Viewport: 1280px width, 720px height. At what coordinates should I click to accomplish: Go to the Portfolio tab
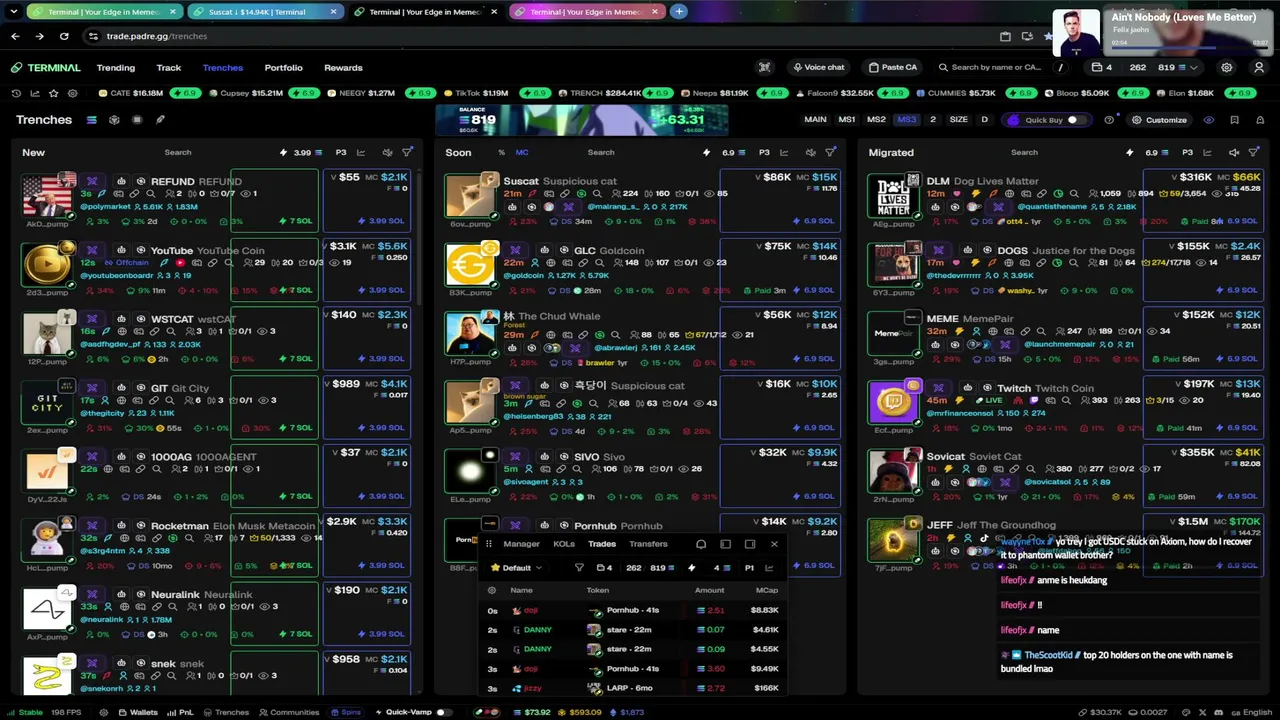(283, 68)
